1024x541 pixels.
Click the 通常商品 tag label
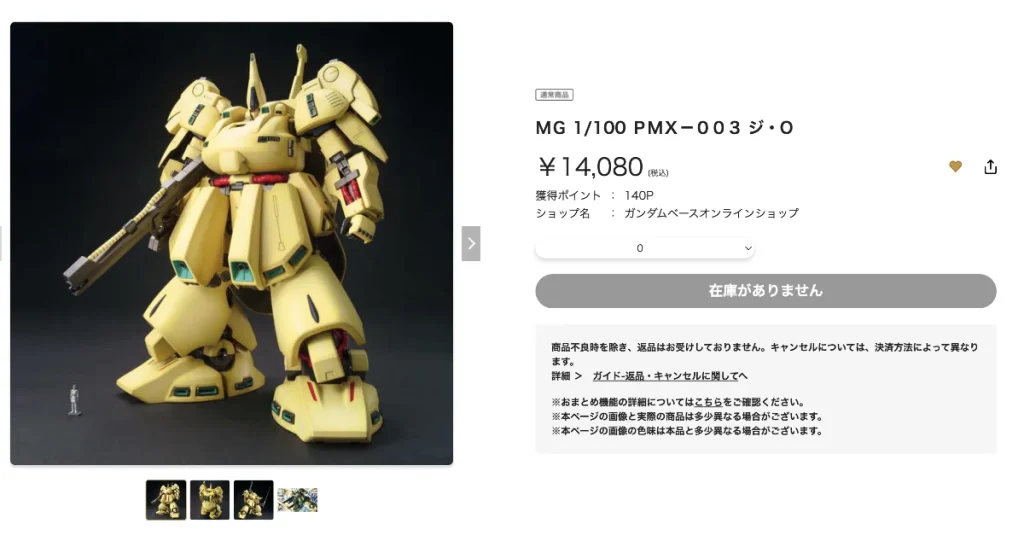pos(554,95)
